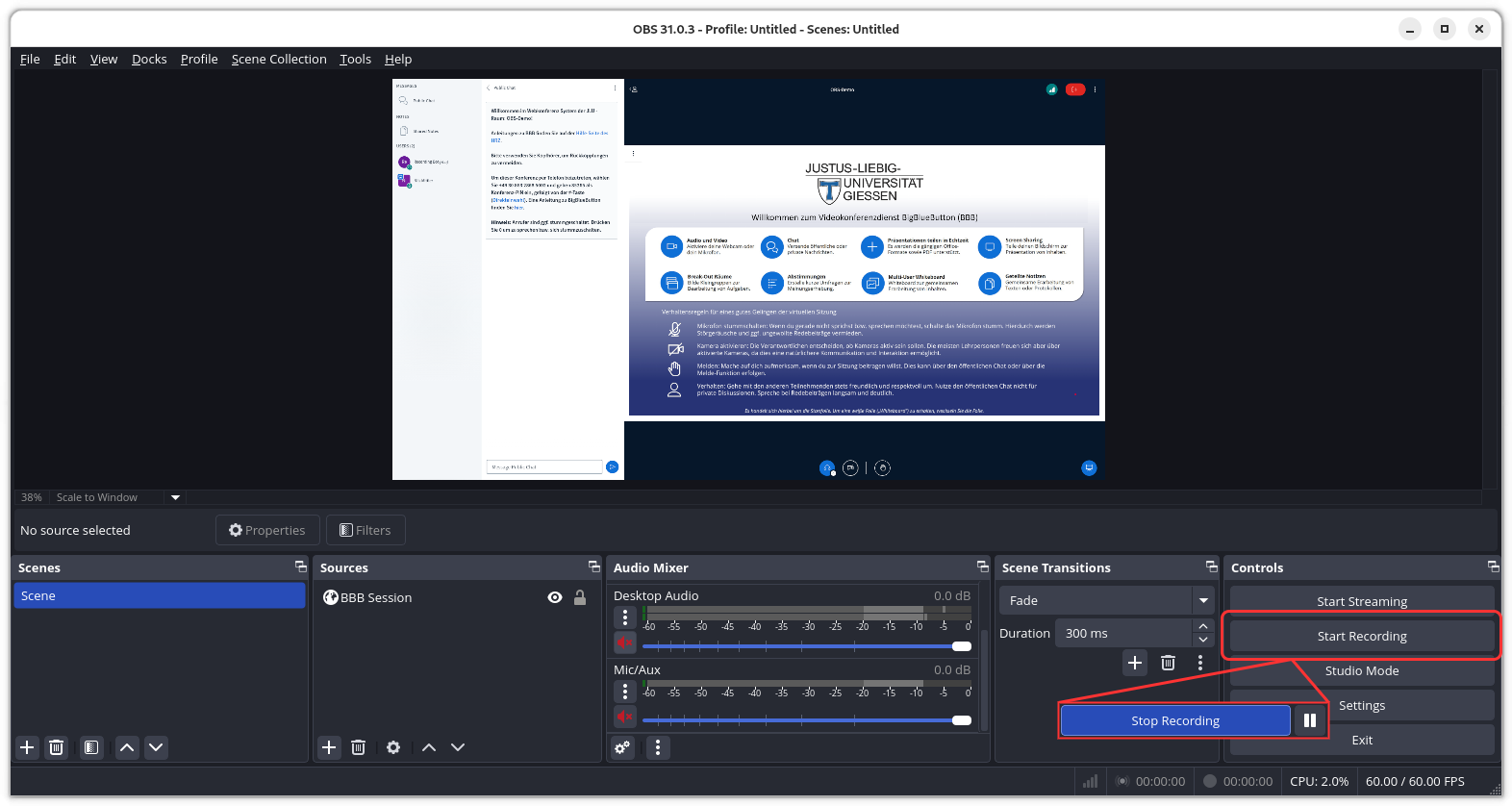
Task: Select BBB Session source row
Action: [458, 597]
